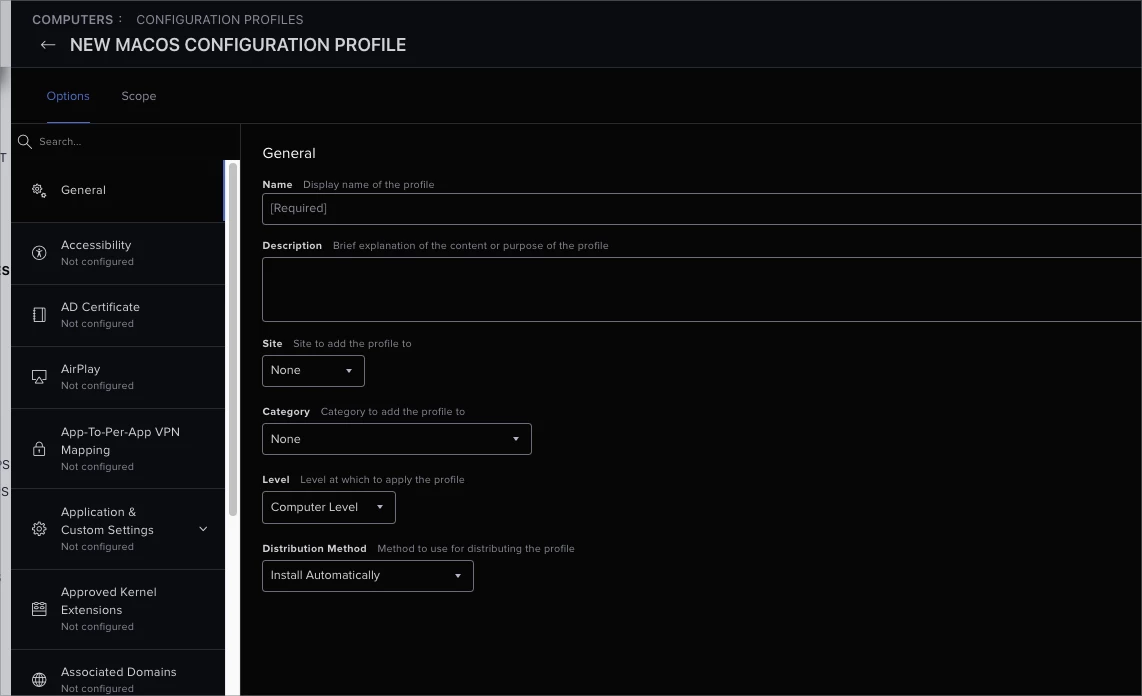Click the General section heading
The height and width of the screenshot is (696, 1142).
(288, 153)
